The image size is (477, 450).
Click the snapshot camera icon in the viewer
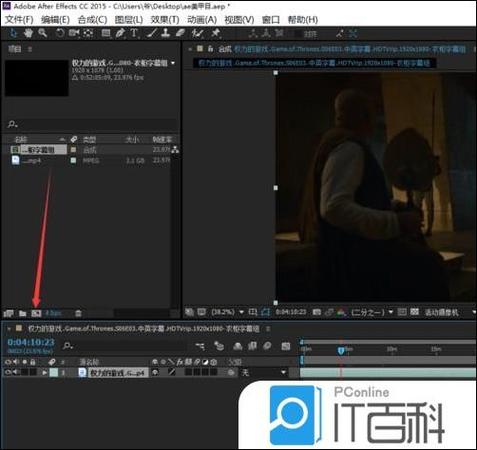tap(317, 312)
